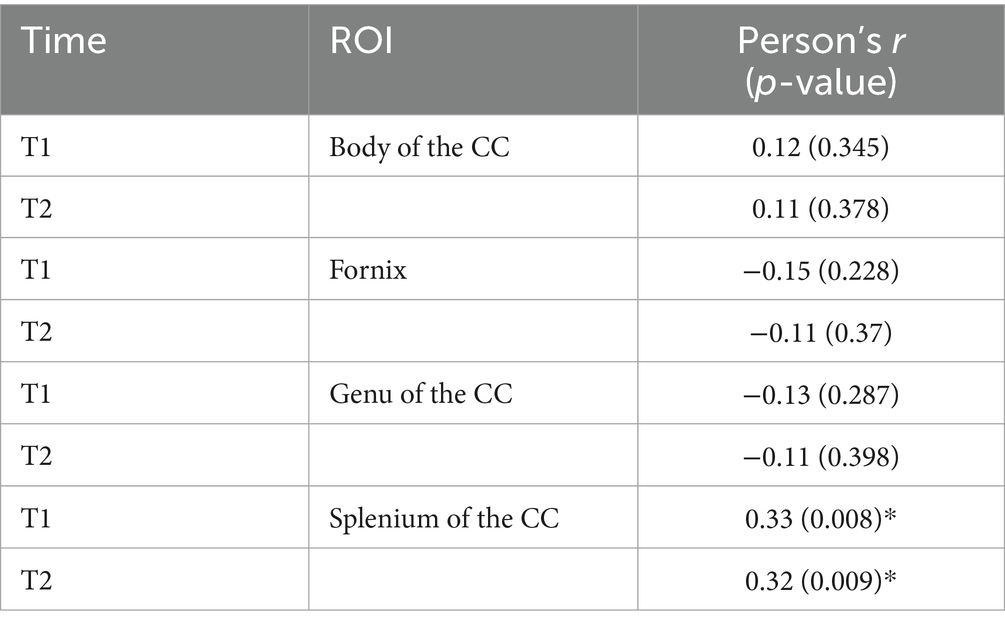Image resolution: width=1005 pixels, height=628 pixels.
Task: Click the Fornix cell
Action: coord(368,270)
